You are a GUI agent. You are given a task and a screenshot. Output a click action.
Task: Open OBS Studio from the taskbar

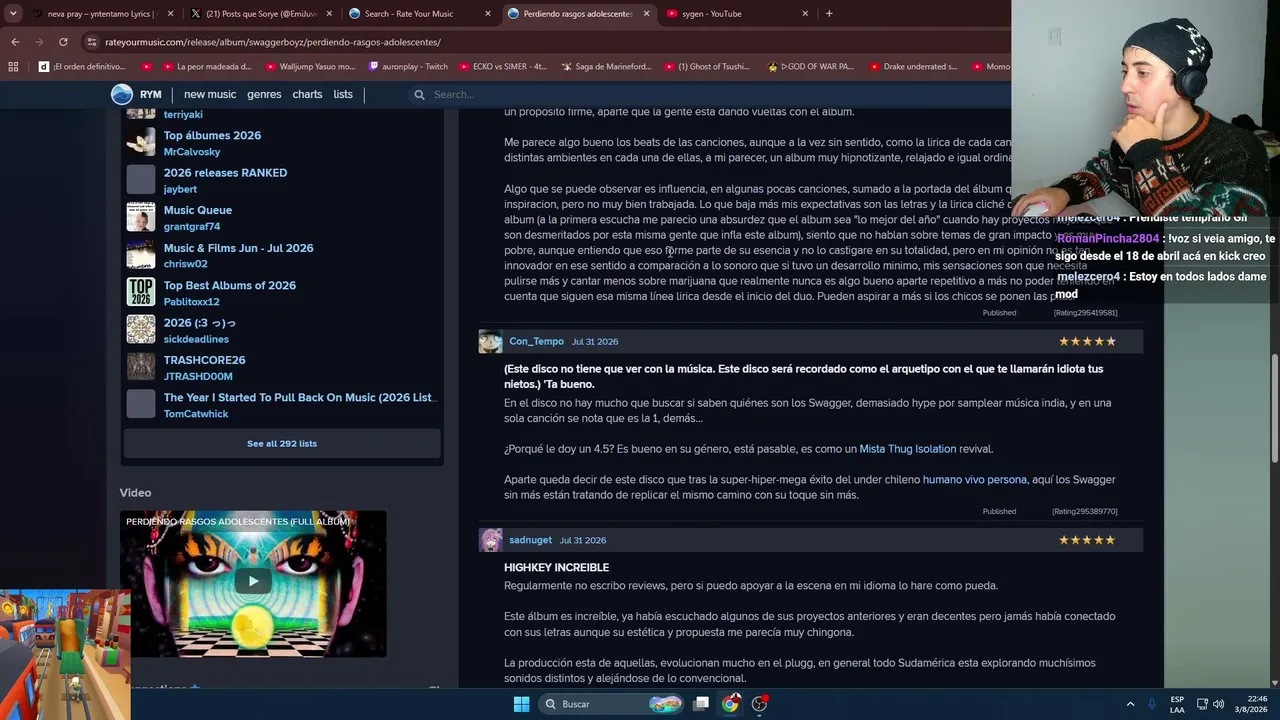[760, 704]
